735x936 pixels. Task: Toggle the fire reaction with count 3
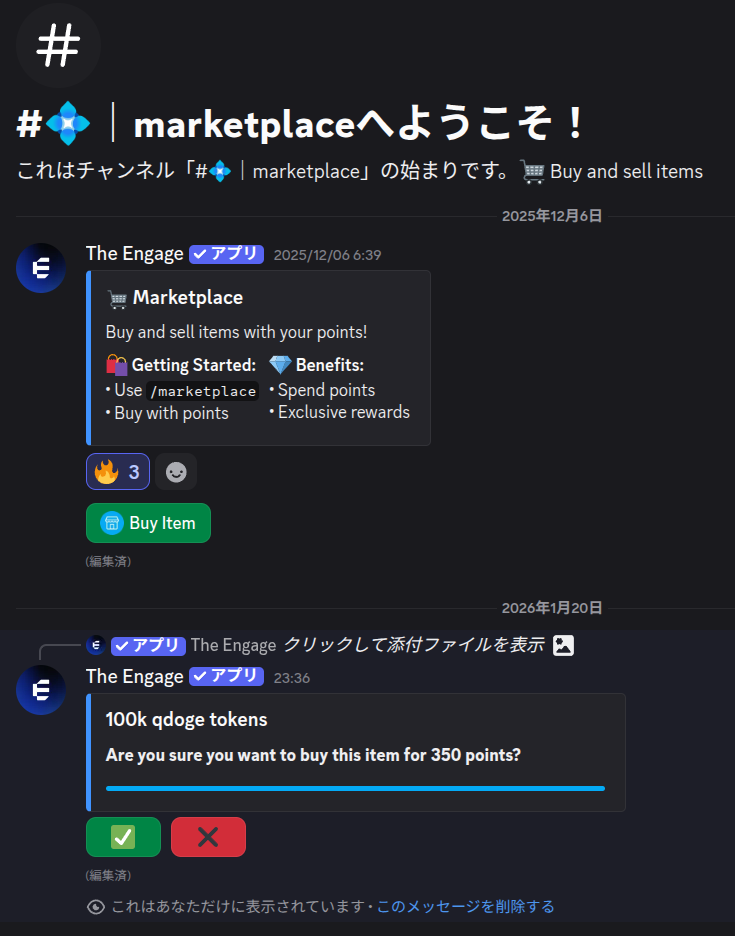click(x=118, y=472)
